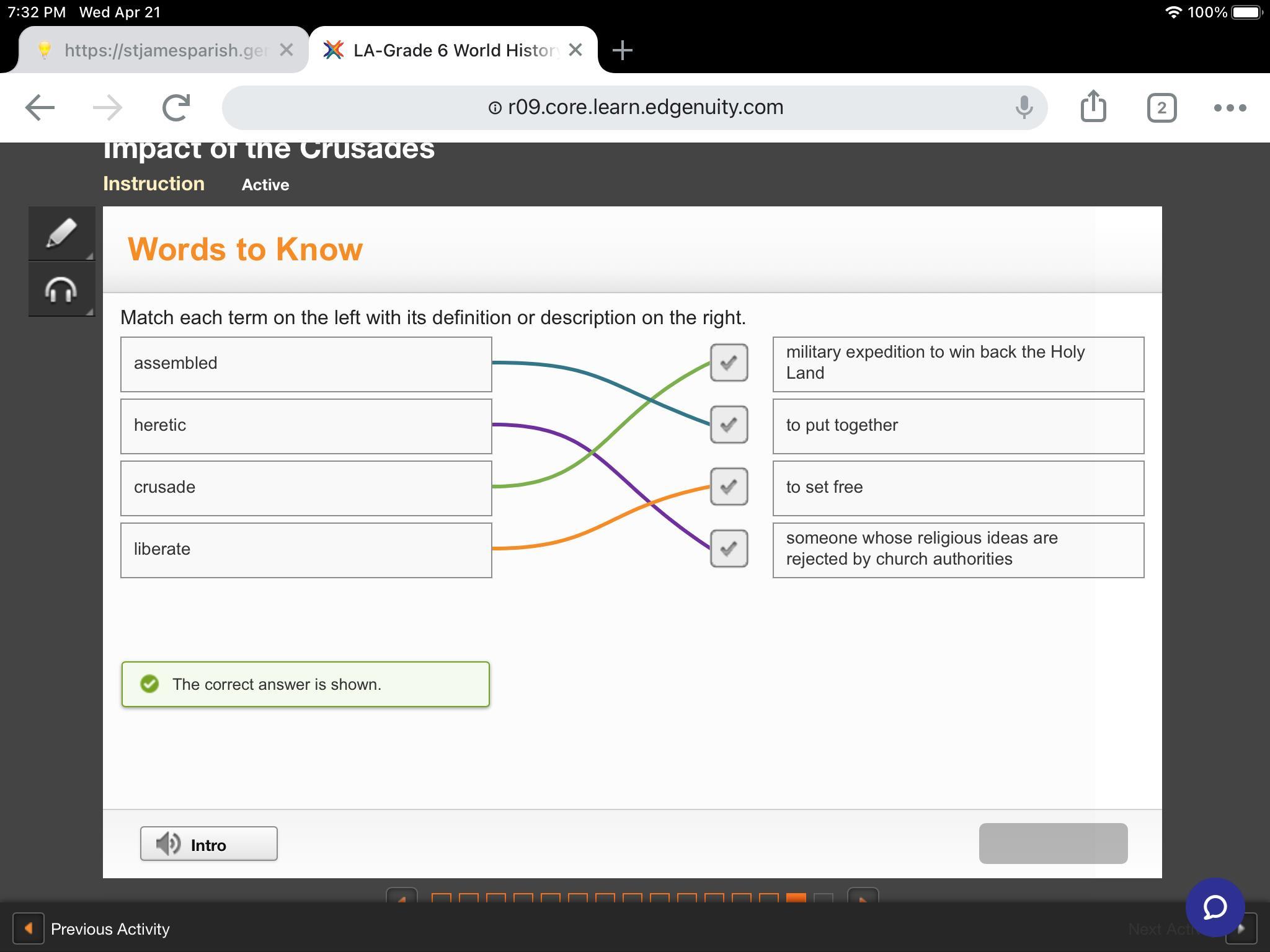
Task: Tap the microphone in address bar
Action: [1024, 107]
